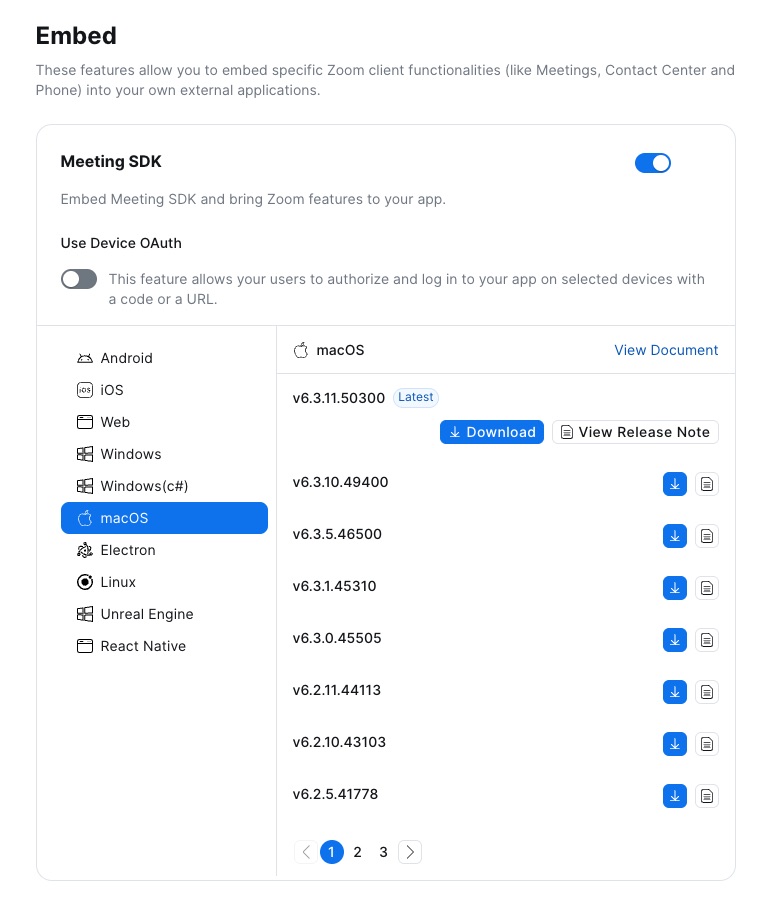Go to previous page of versions
Image resolution: width=765 pixels, height=897 pixels.
(x=306, y=852)
